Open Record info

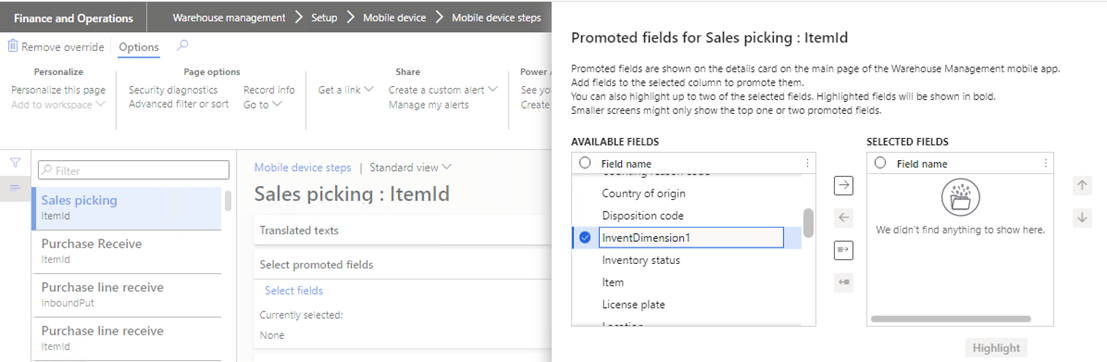tap(269, 90)
